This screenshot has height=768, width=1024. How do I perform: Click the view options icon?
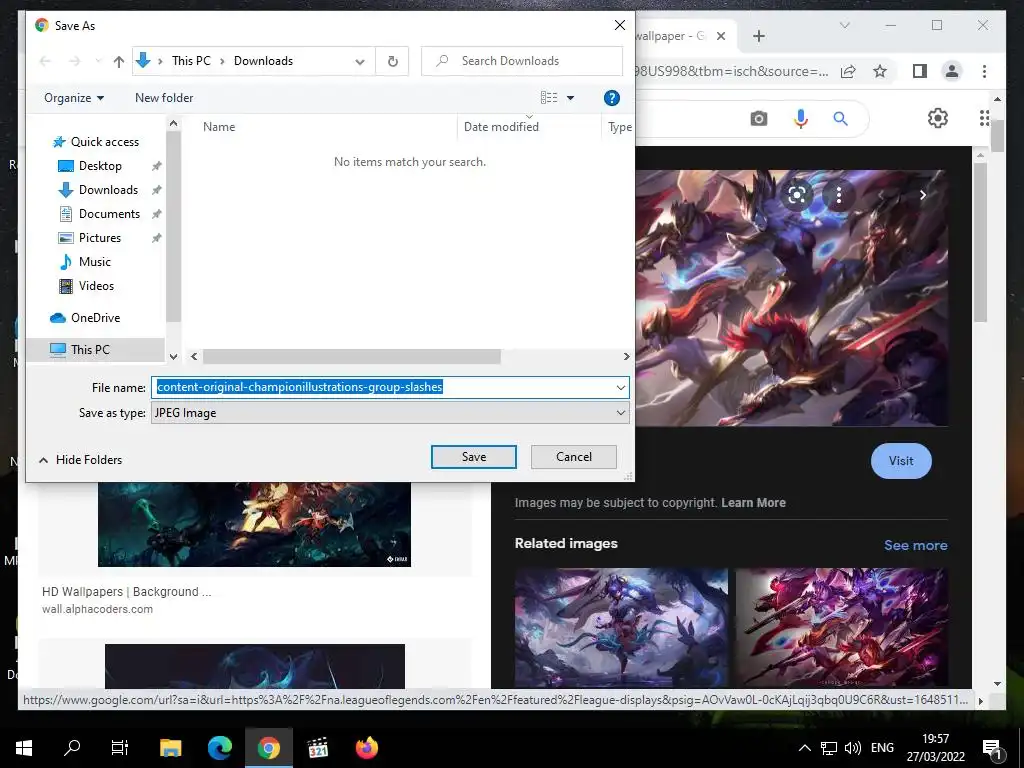(x=549, y=98)
